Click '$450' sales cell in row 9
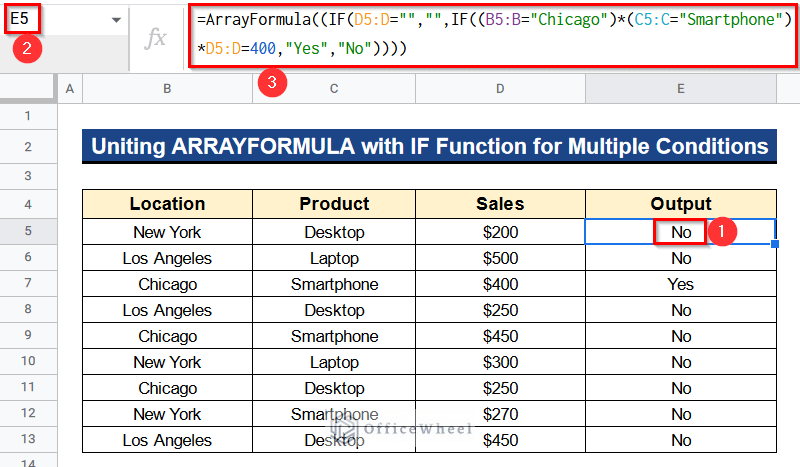Image resolution: width=800 pixels, height=467 pixels. 500,336
